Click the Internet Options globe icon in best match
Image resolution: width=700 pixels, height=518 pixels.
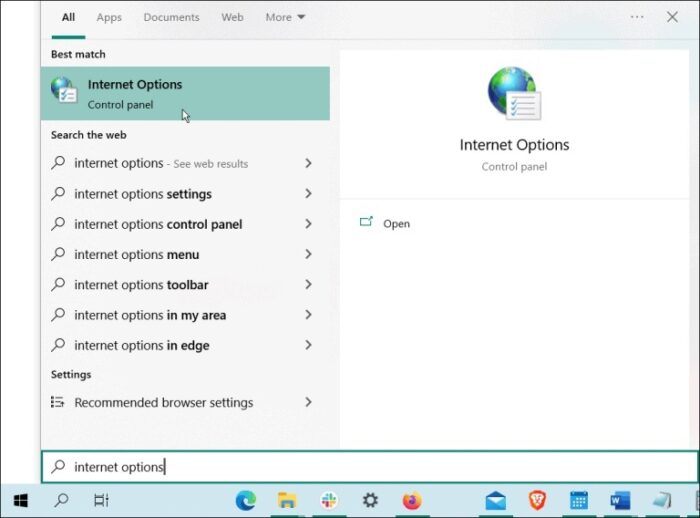63,90
